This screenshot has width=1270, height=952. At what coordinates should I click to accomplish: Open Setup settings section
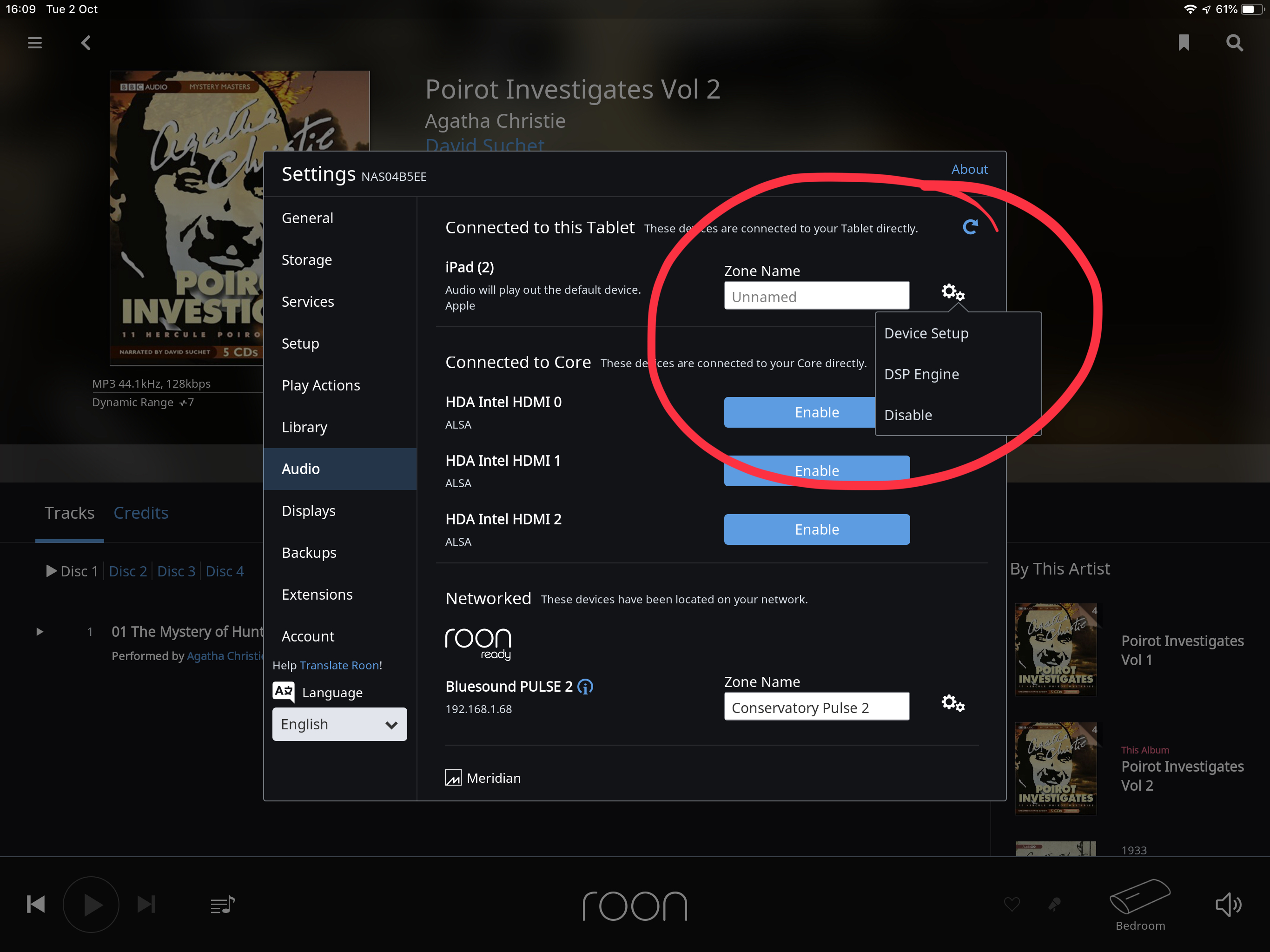[x=340, y=344]
